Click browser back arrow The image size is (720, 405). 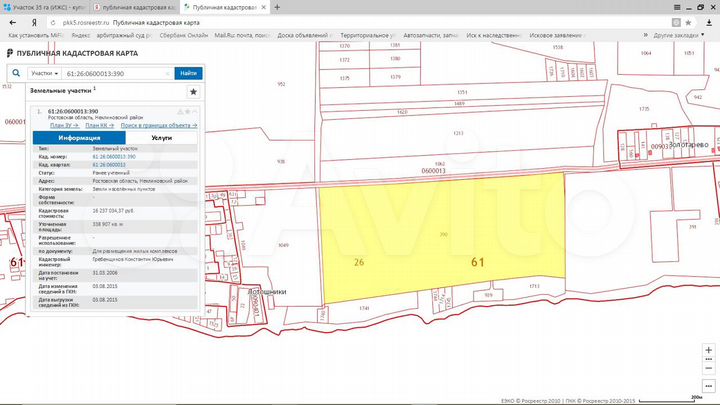click(x=10, y=20)
